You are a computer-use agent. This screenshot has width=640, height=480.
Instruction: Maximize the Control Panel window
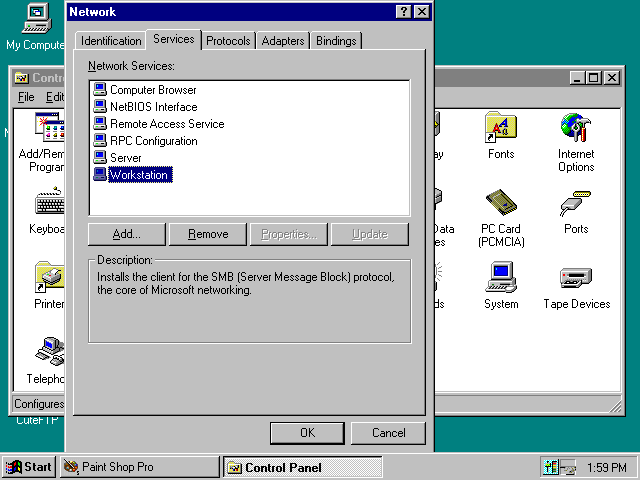(x=593, y=78)
